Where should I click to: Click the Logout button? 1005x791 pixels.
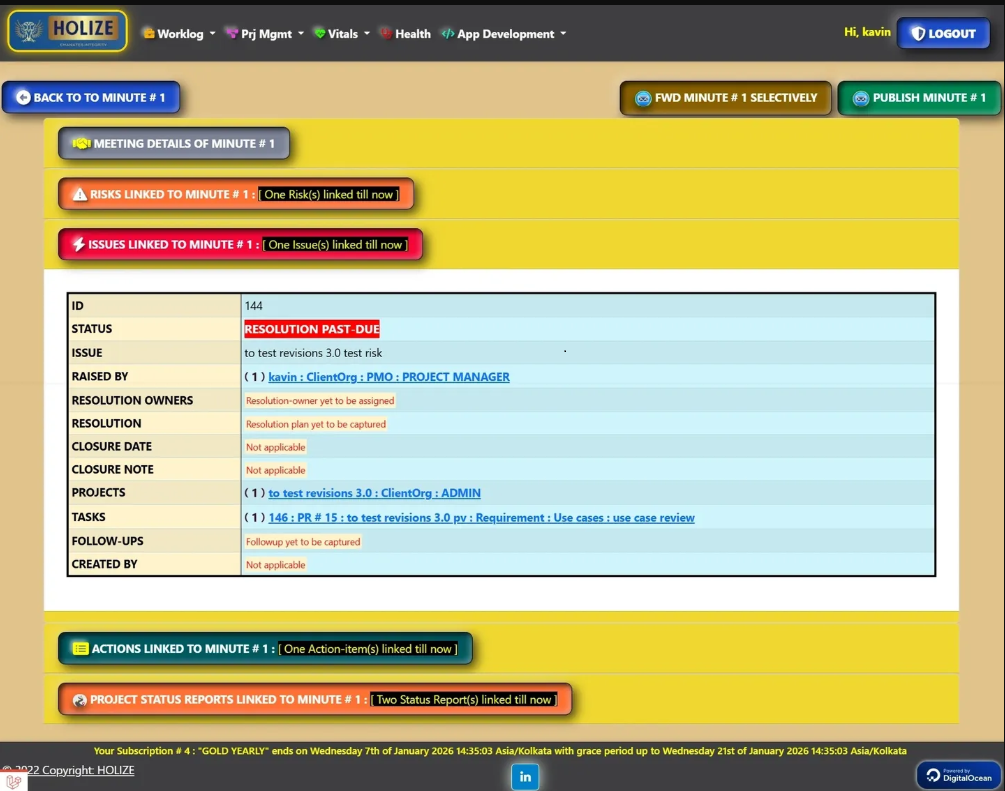coord(943,33)
